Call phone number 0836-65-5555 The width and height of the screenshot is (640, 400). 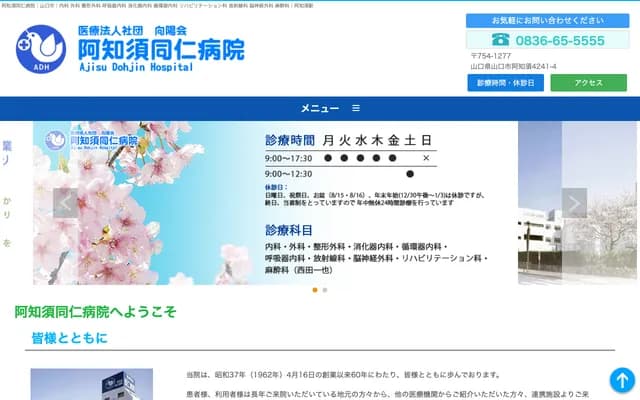tap(560, 40)
